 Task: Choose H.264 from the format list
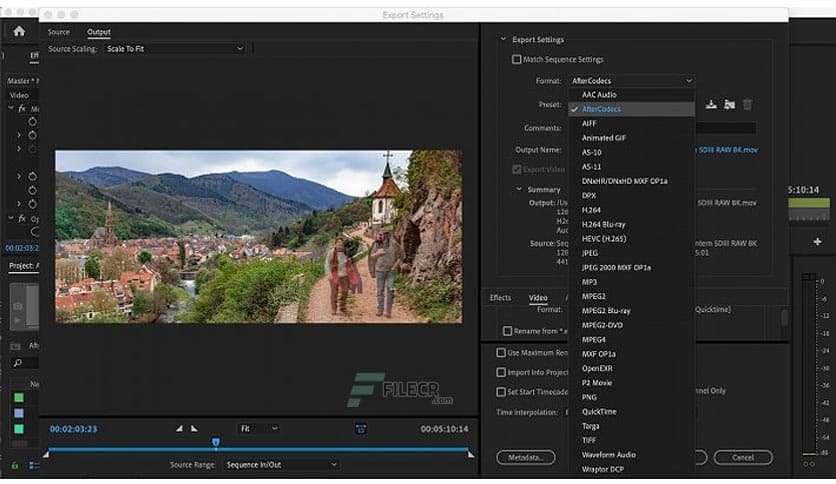tap(592, 210)
